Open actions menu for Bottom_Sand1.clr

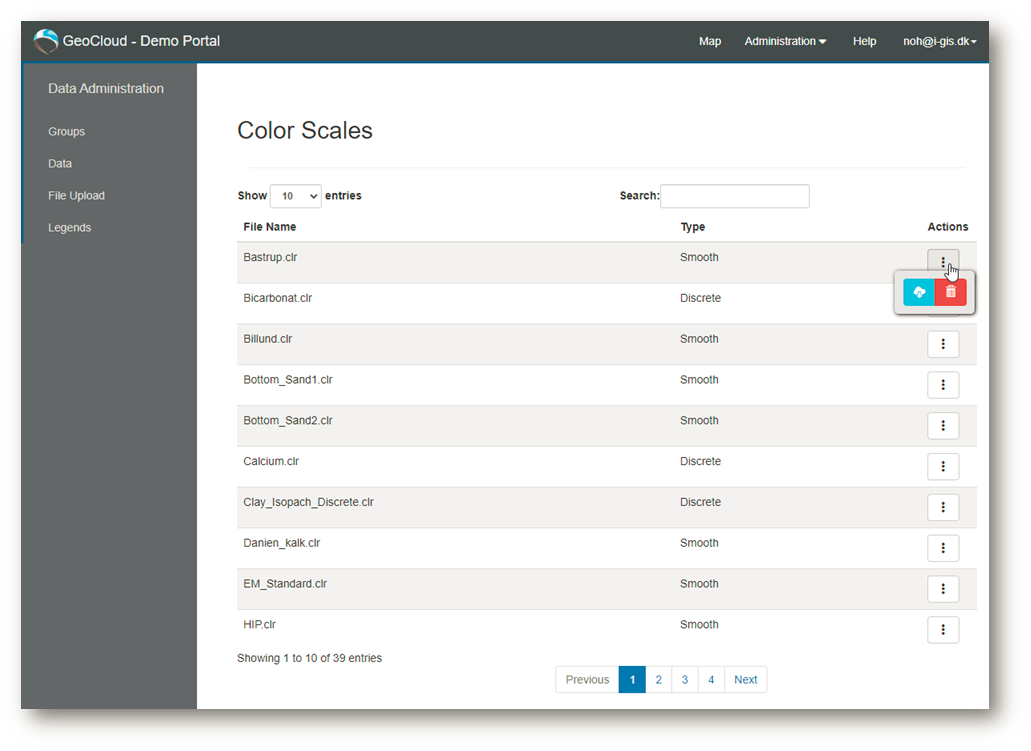(x=943, y=385)
